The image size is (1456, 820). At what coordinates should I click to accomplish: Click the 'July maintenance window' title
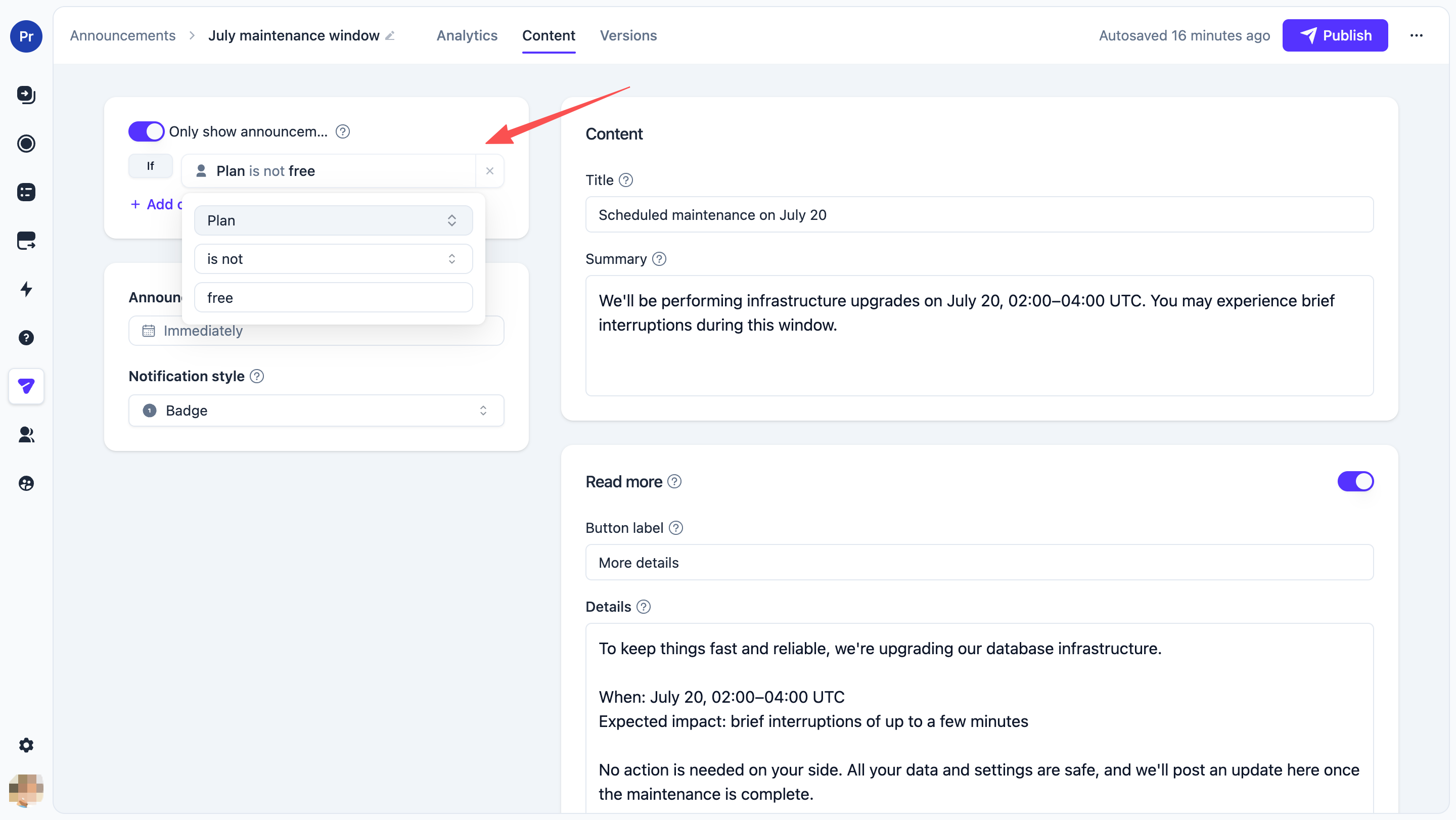coord(294,35)
